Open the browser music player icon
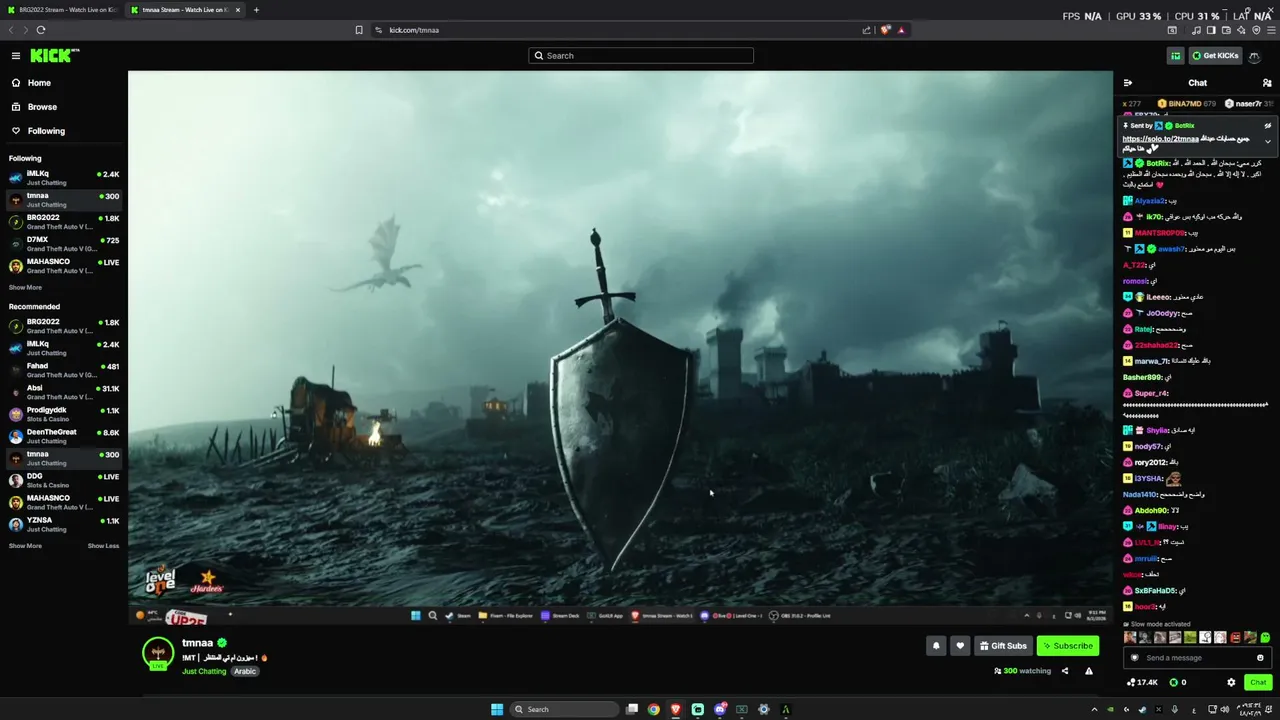This screenshot has height=720, width=1280. pos(1196,30)
